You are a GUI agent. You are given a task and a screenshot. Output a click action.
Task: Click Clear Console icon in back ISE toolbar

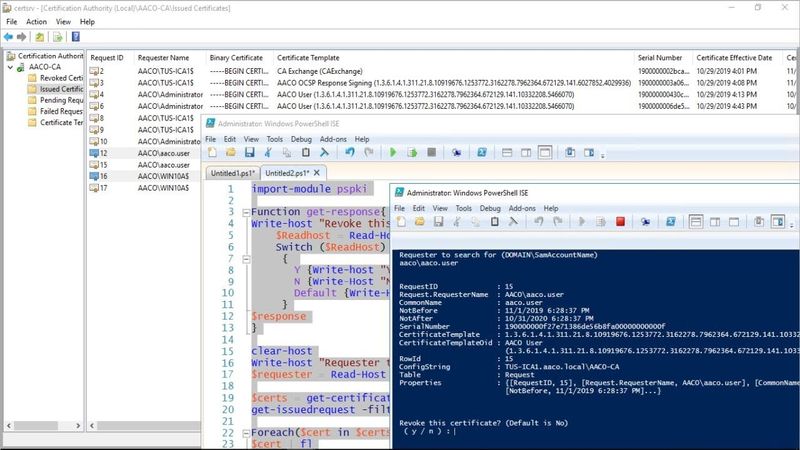tap(324, 153)
